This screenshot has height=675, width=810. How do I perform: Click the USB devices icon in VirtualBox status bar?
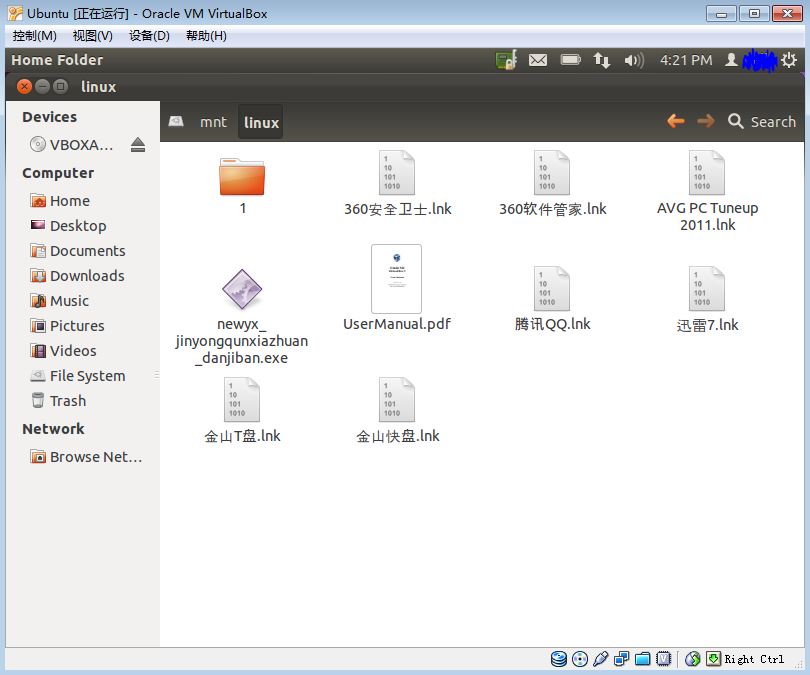pos(601,658)
